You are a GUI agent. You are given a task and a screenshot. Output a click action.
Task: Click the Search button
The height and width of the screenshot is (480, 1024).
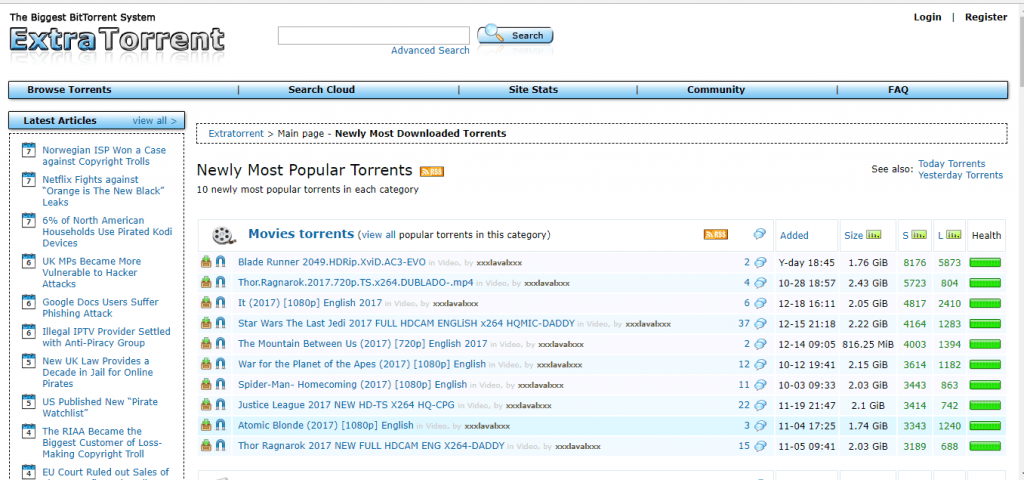pos(515,35)
